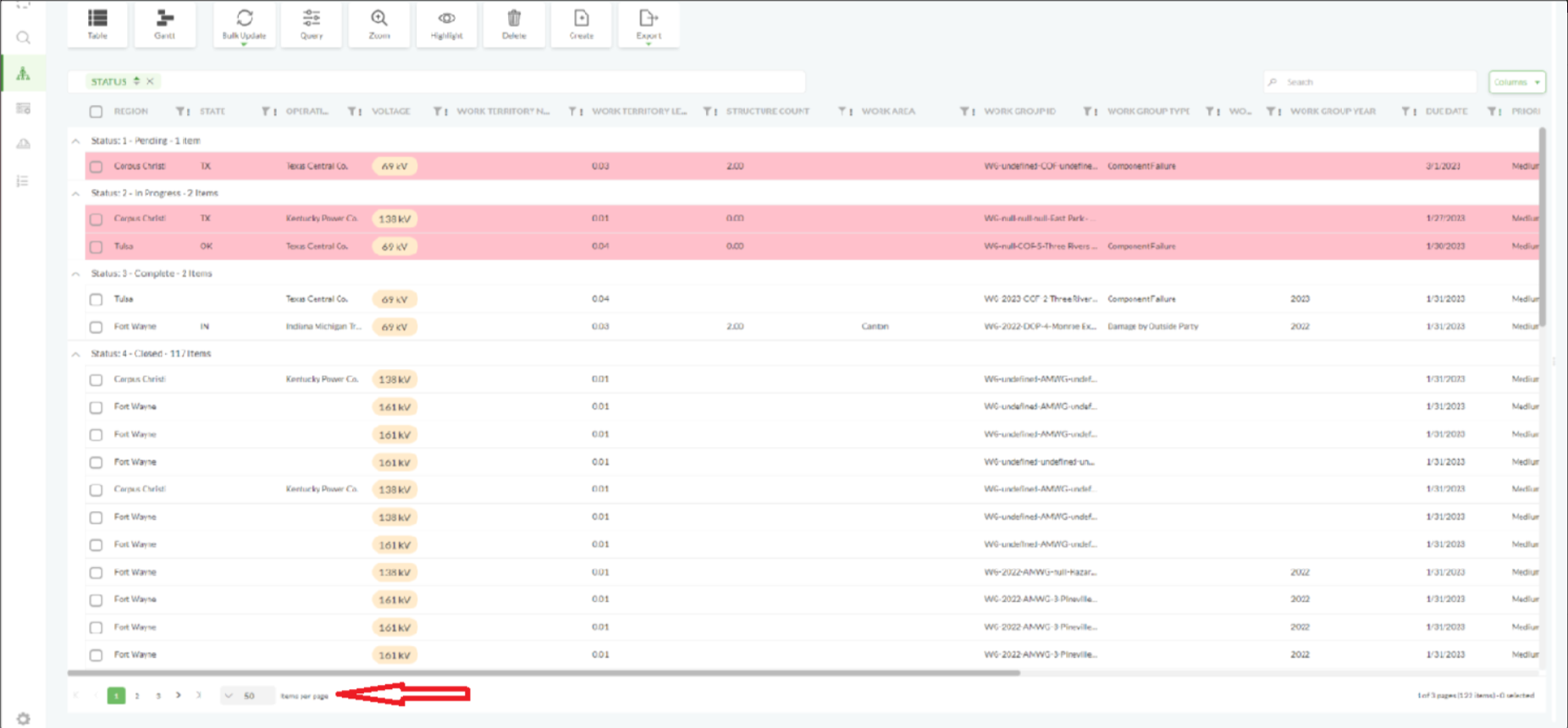Click the Highlight eye icon
The width and height of the screenshot is (1568, 728).
click(x=446, y=24)
